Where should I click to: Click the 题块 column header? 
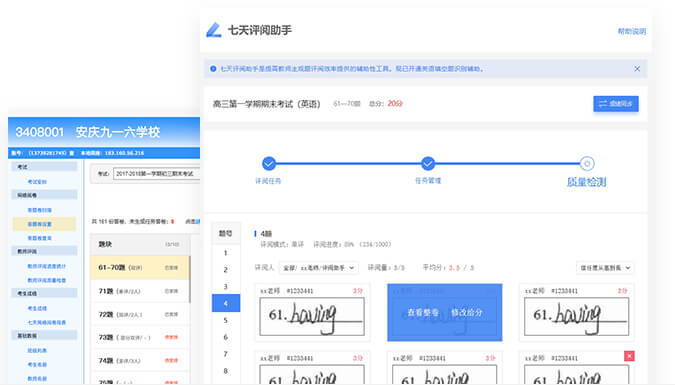coord(105,244)
